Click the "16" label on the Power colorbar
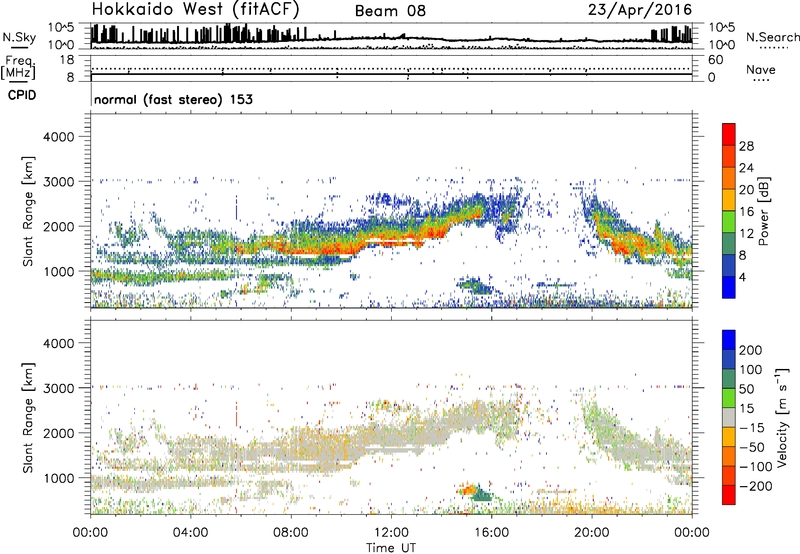Viewport: 800px width, 554px height. [746, 212]
